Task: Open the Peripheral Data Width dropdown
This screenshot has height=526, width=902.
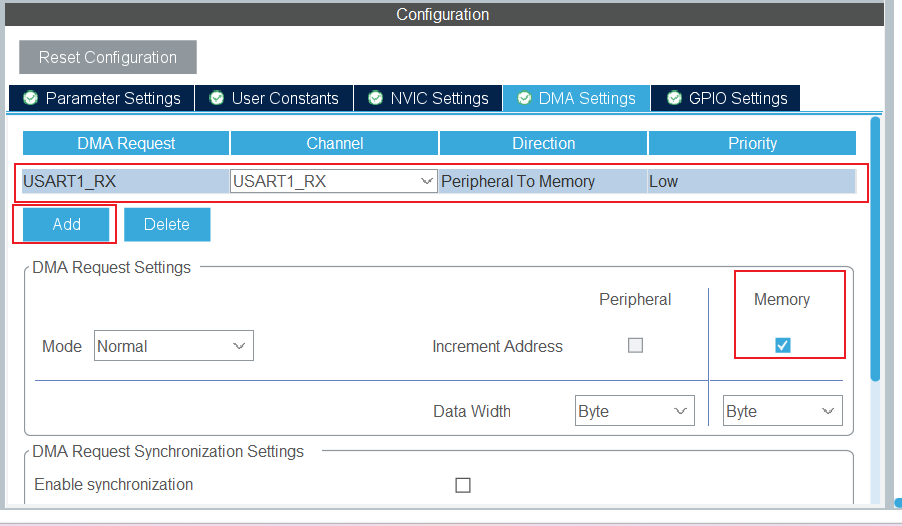Action: pyautogui.click(x=635, y=411)
